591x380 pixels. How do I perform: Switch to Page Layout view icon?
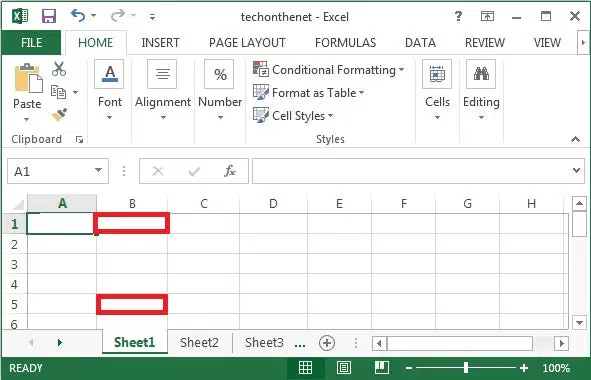coord(343,368)
